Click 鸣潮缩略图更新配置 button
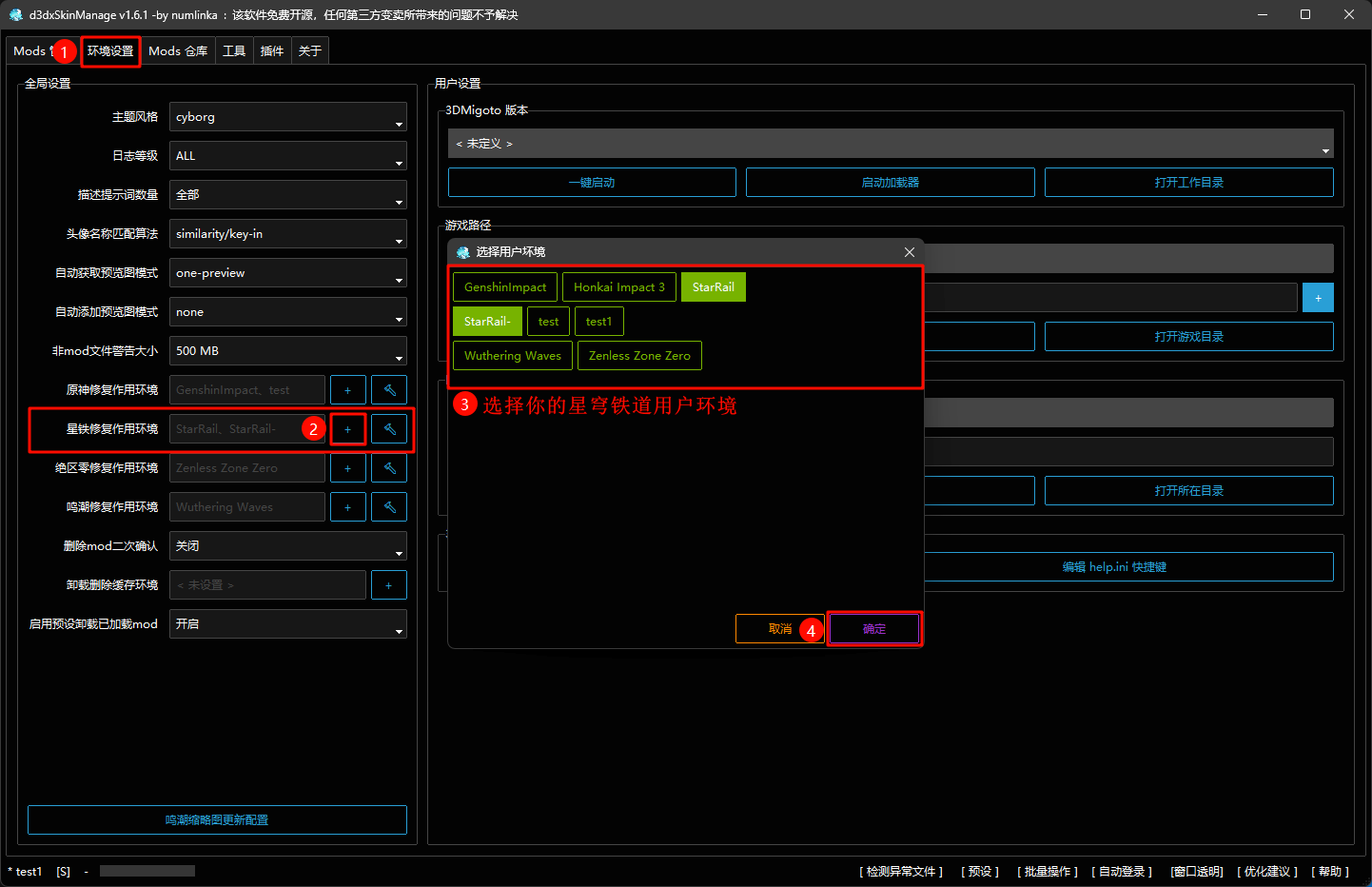The height and width of the screenshot is (887, 1372). click(x=217, y=820)
